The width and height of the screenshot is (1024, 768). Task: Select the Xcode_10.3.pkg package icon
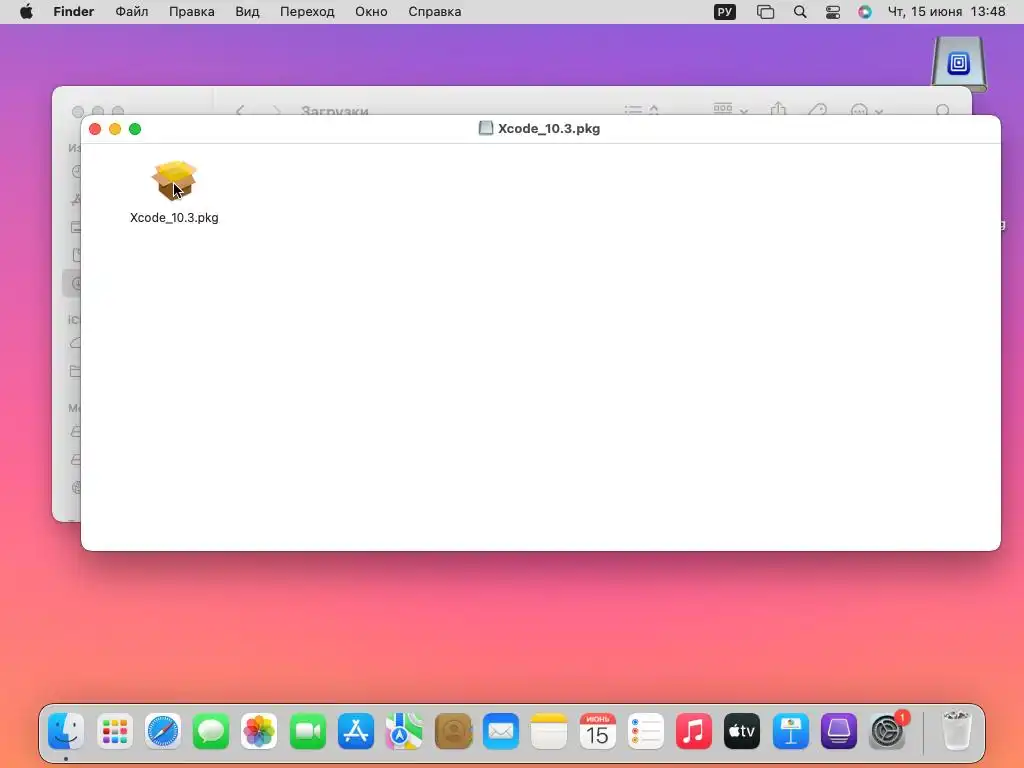coord(174,180)
